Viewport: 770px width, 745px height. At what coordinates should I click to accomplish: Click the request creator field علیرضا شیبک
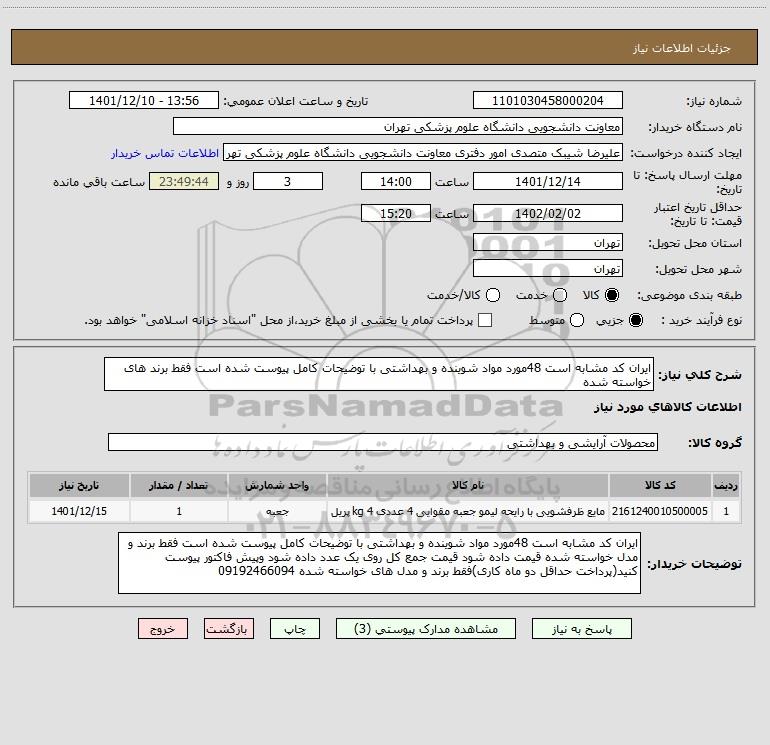pos(423,153)
